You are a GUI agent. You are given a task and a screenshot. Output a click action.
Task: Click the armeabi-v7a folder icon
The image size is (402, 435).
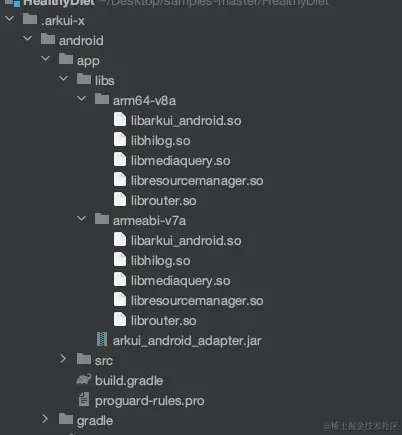tap(102, 219)
